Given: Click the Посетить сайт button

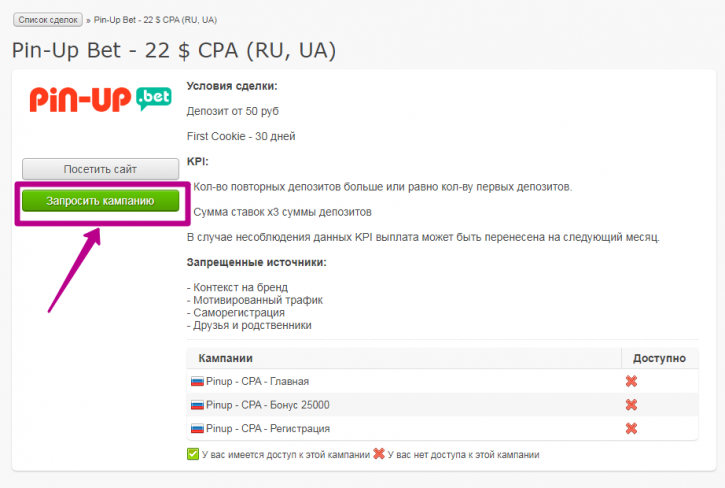Looking at the screenshot, I should point(100,169).
